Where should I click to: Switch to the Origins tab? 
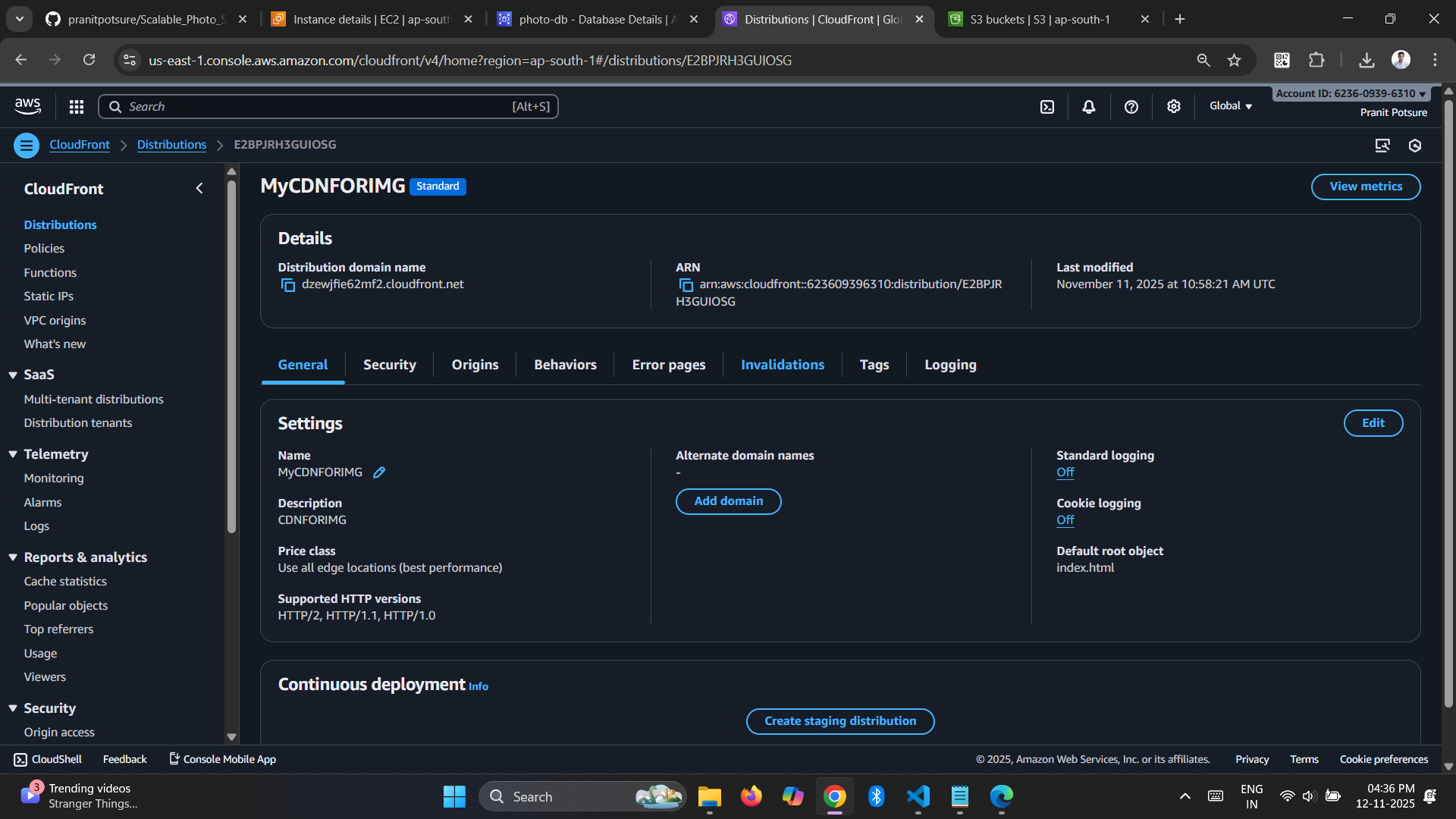point(475,365)
